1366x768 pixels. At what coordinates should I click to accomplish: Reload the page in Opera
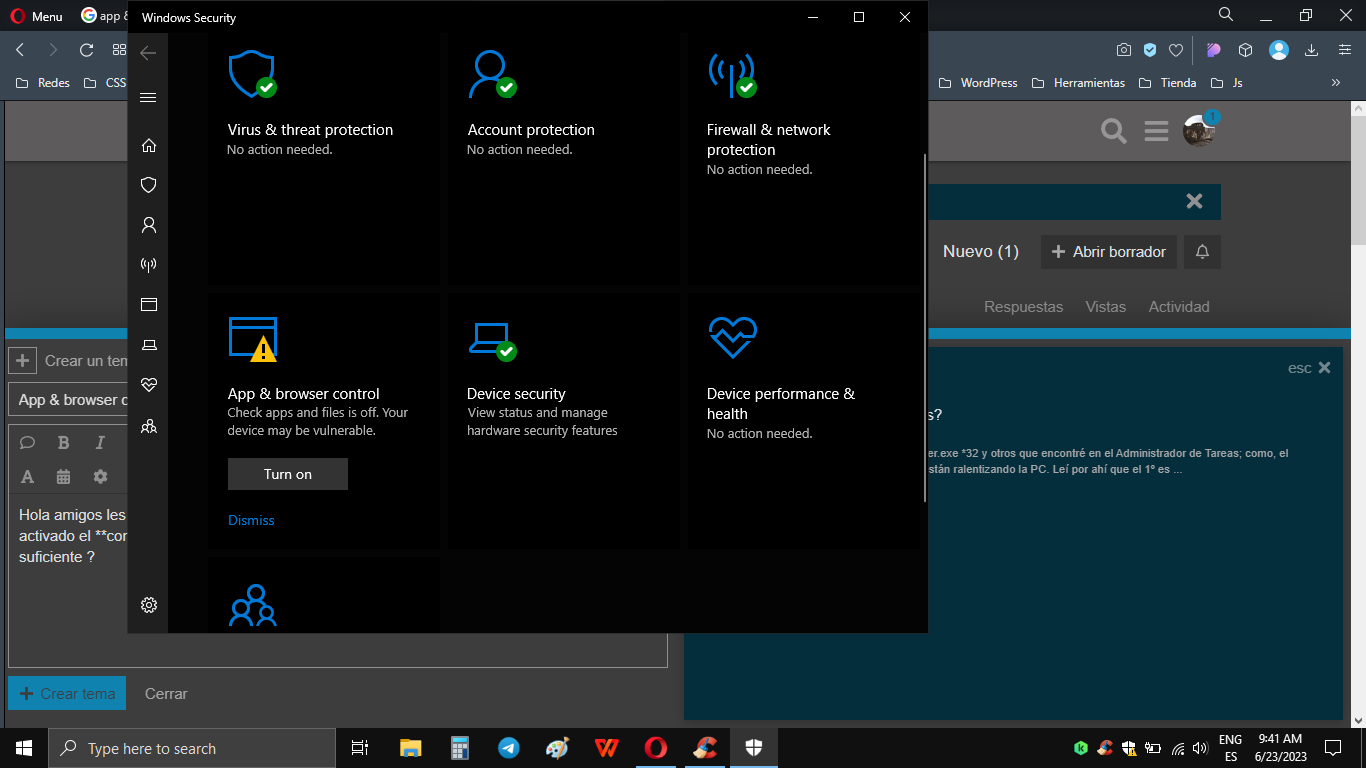(86, 50)
